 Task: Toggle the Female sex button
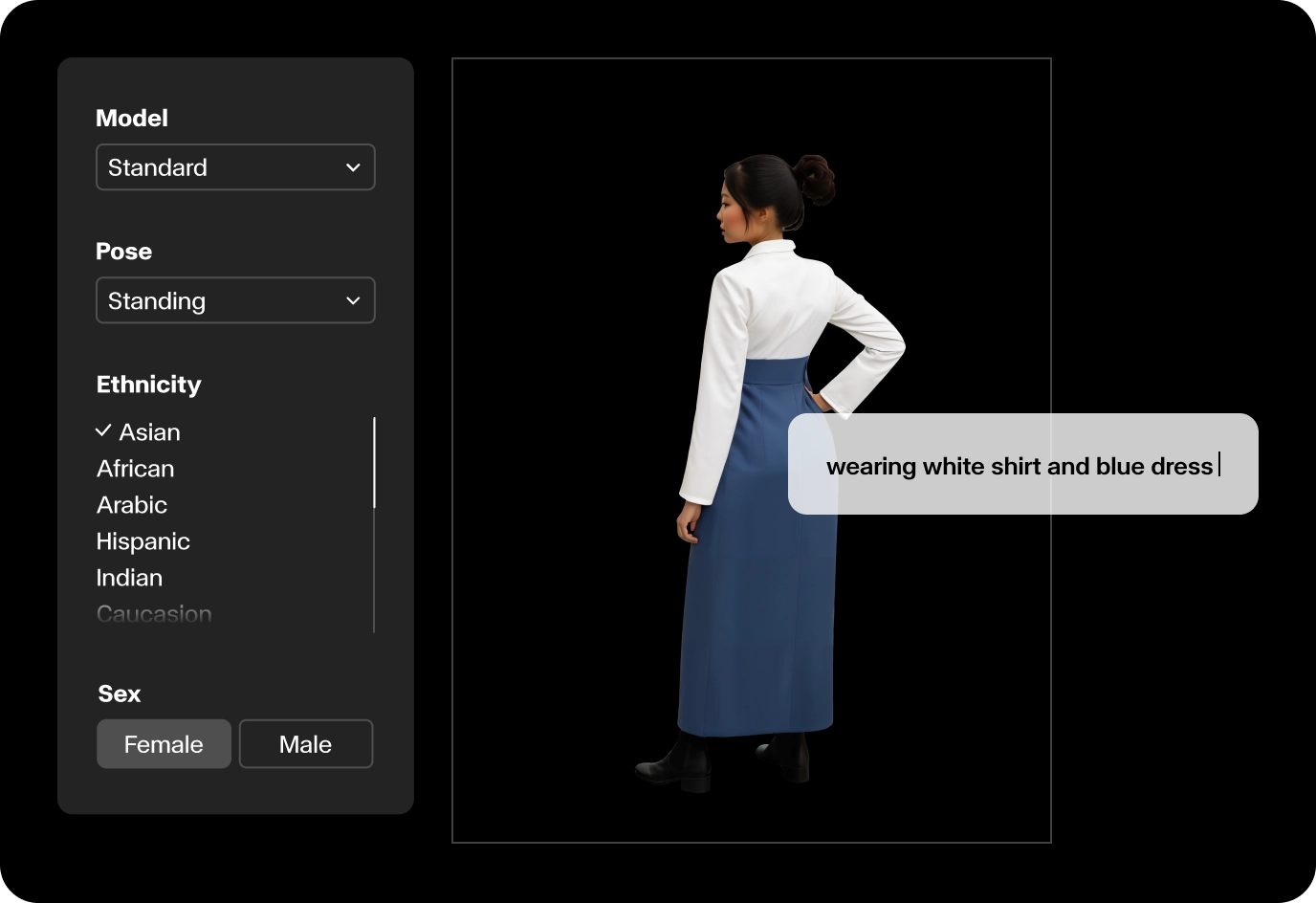[x=164, y=743]
